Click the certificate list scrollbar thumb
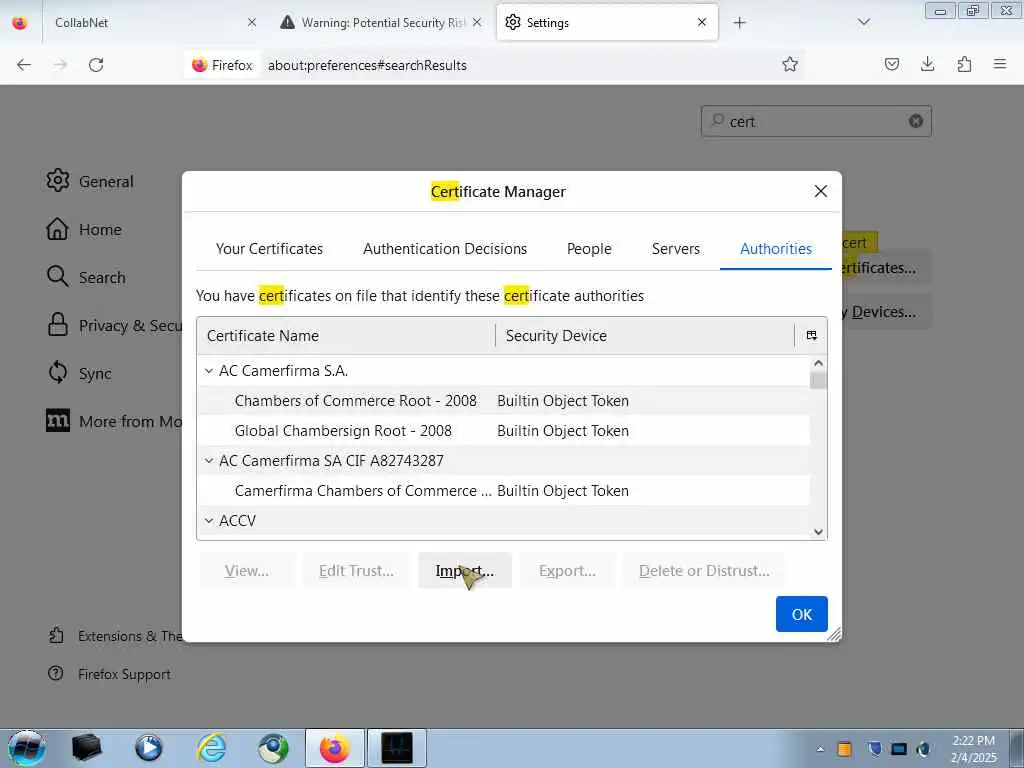 point(818,380)
